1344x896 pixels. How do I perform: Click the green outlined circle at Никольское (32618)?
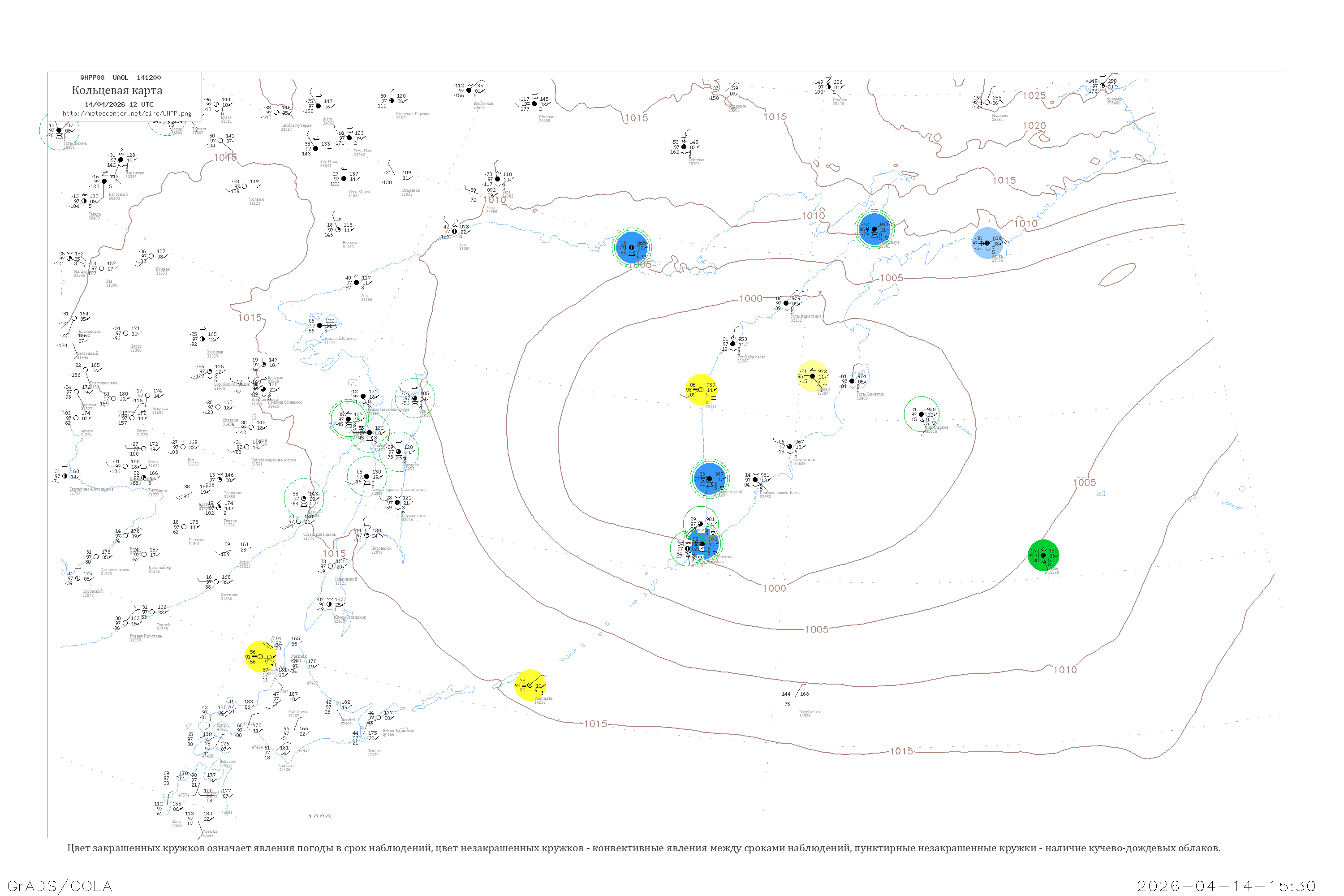coord(921,414)
